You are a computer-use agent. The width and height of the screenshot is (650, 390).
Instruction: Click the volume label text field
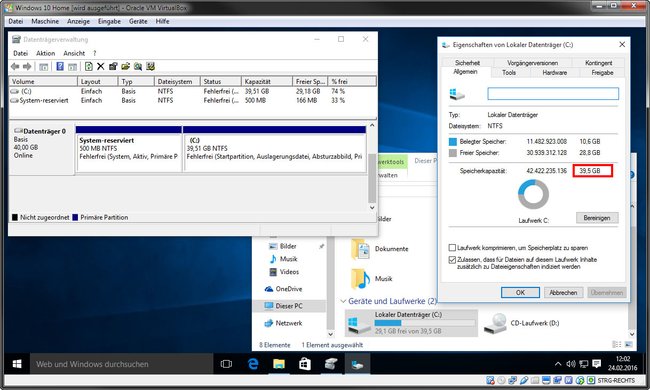pyautogui.click(x=553, y=93)
